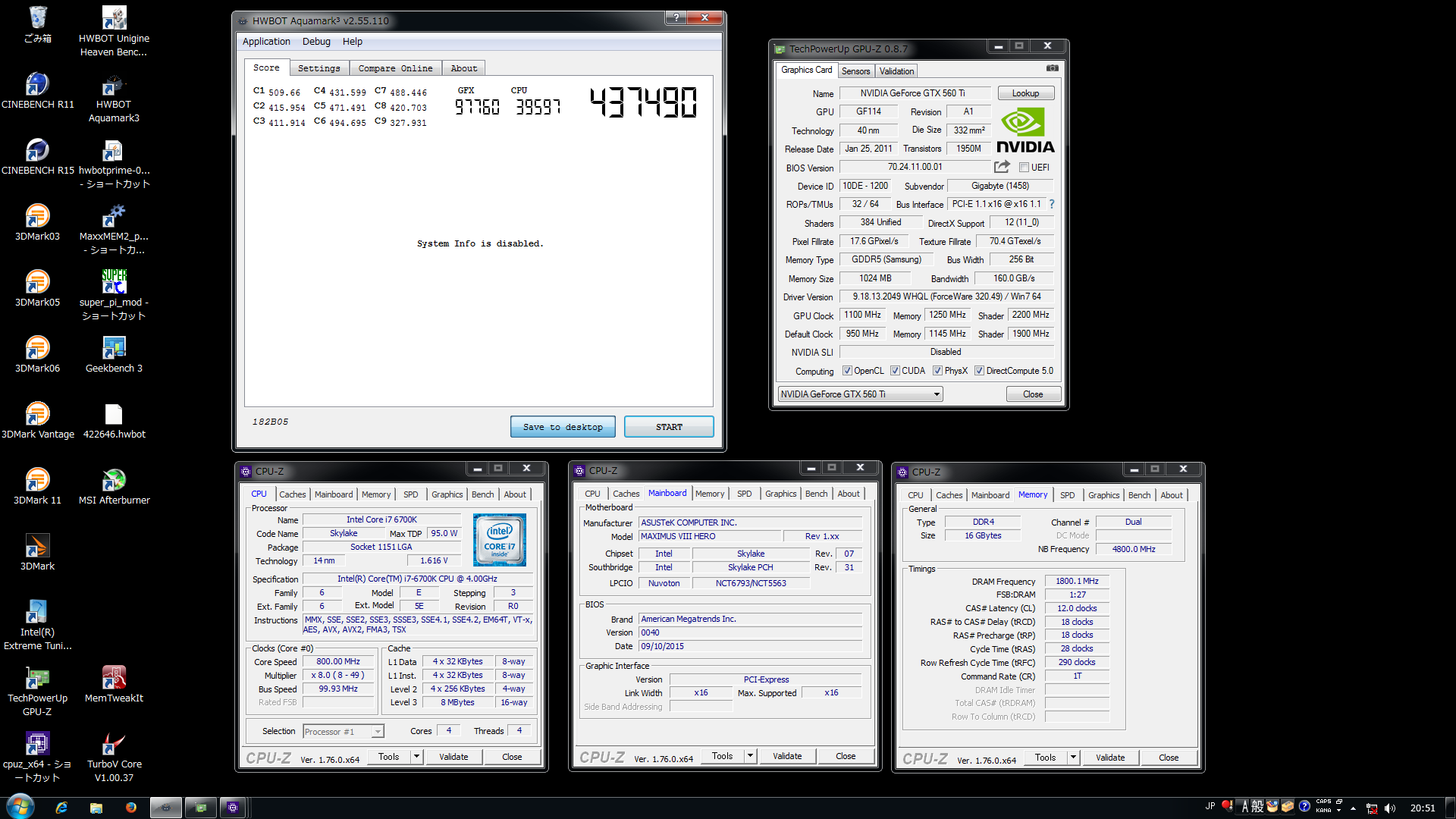This screenshot has height=819, width=1456.
Task: Open MSI Afterburner desktop icon
Action: (114, 486)
